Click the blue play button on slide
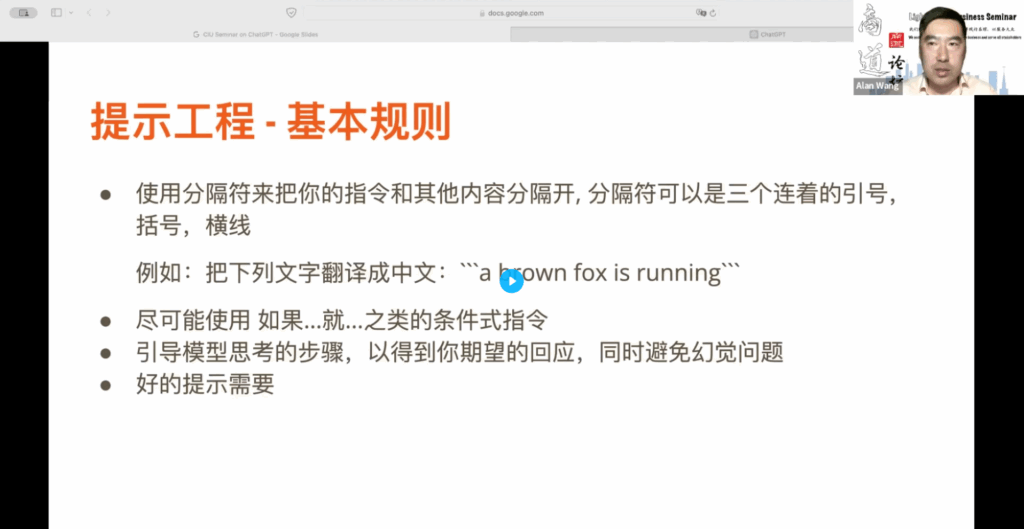The width and height of the screenshot is (1024, 529). click(512, 281)
